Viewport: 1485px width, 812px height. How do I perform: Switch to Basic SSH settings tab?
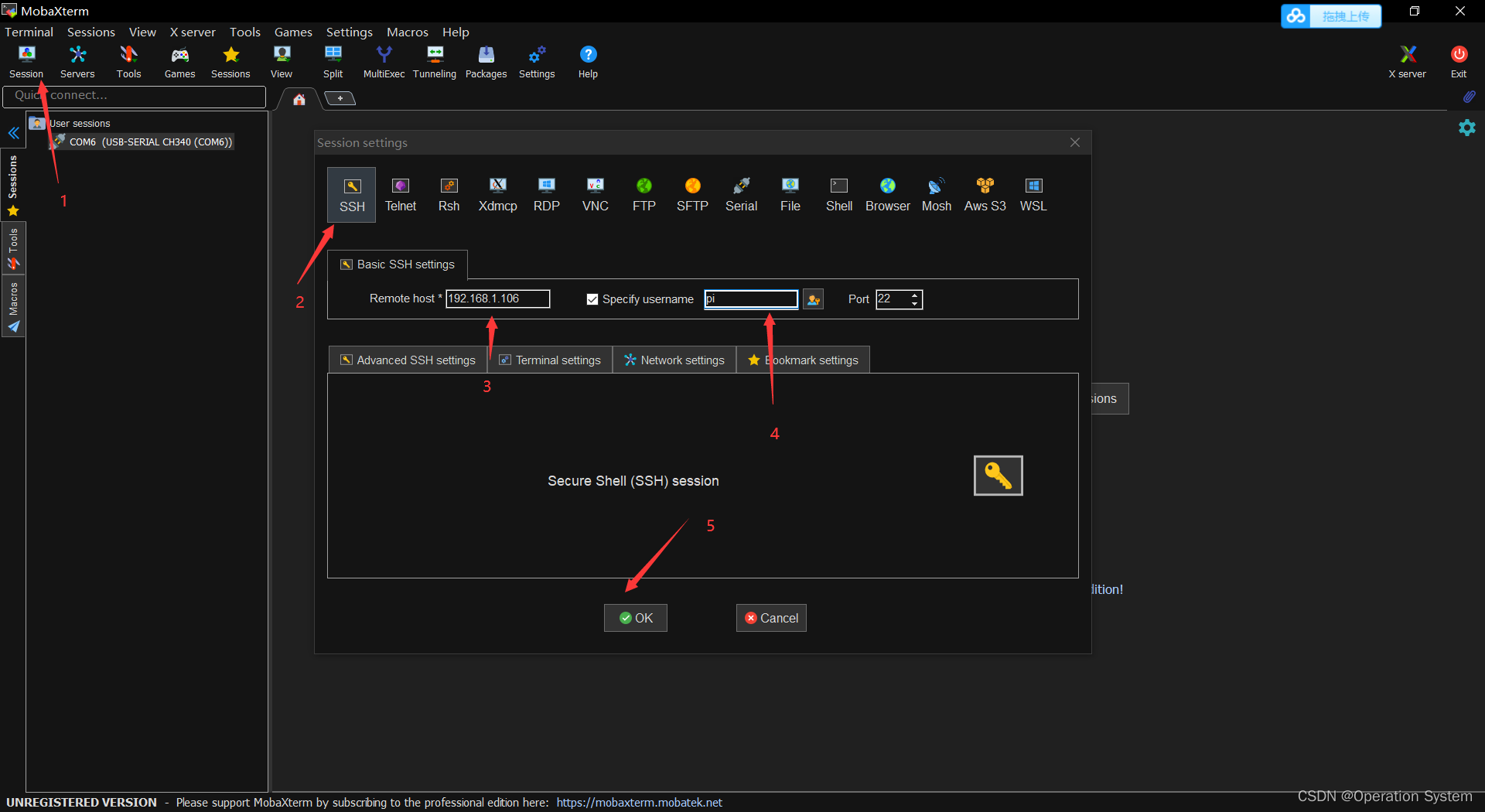coord(398,264)
